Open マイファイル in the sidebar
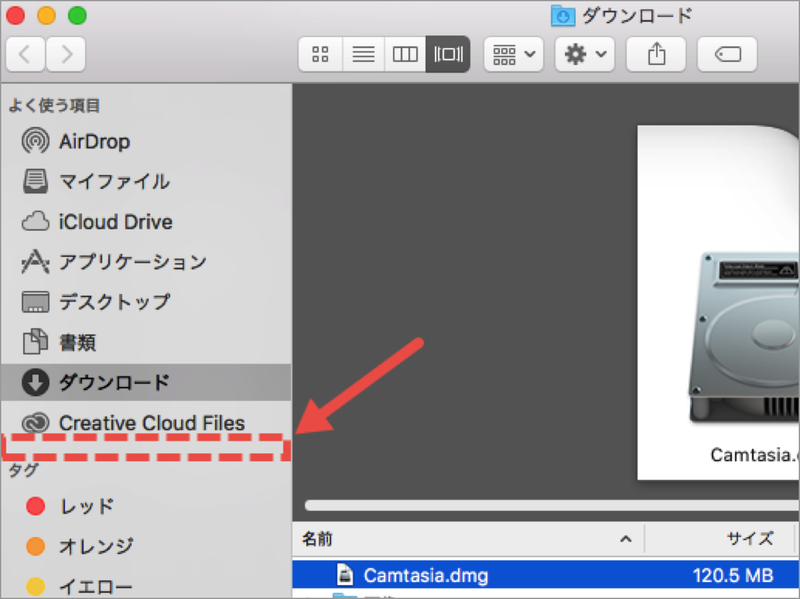Viewport: 800px width, 599px height. pyautogui.click(x=146, y=182)
